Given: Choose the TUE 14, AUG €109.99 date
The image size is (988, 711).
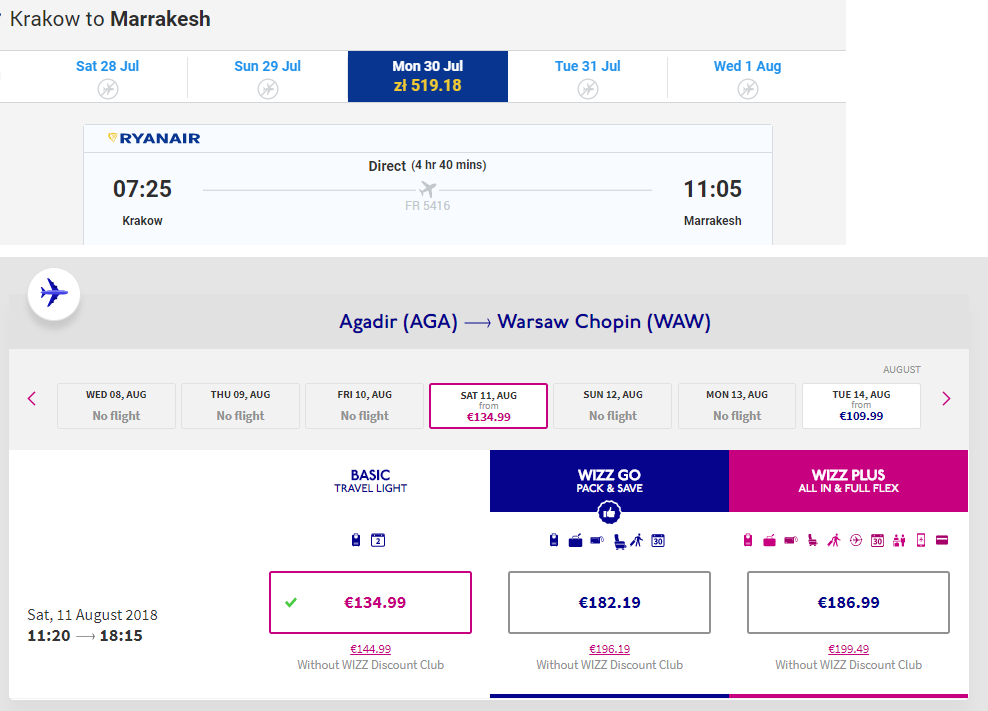Looking at the screenshot, I should click(861, 406).
